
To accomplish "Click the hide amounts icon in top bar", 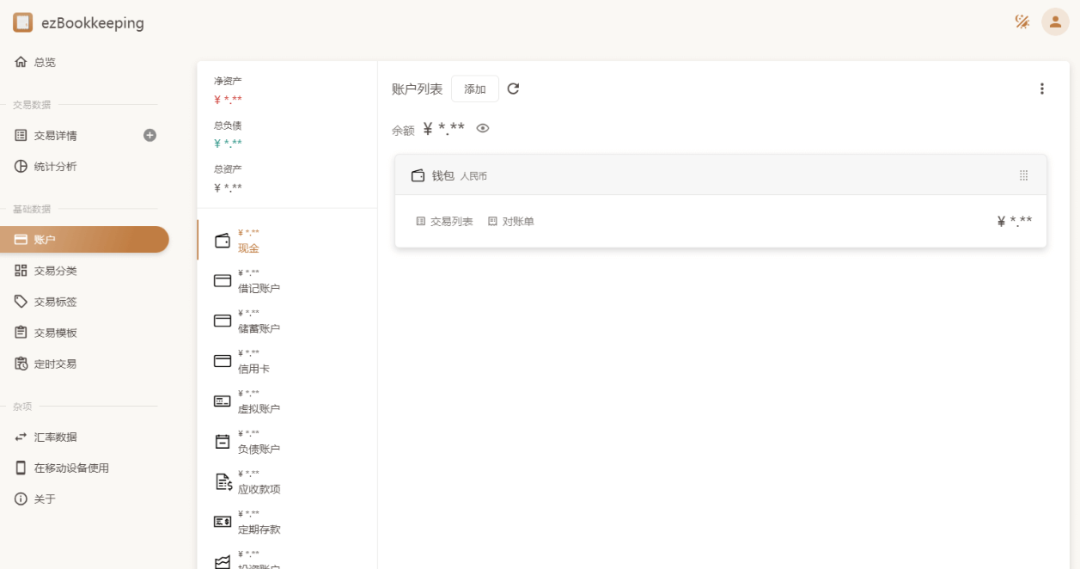I will pyautogui.click(x=1021, y=22).
